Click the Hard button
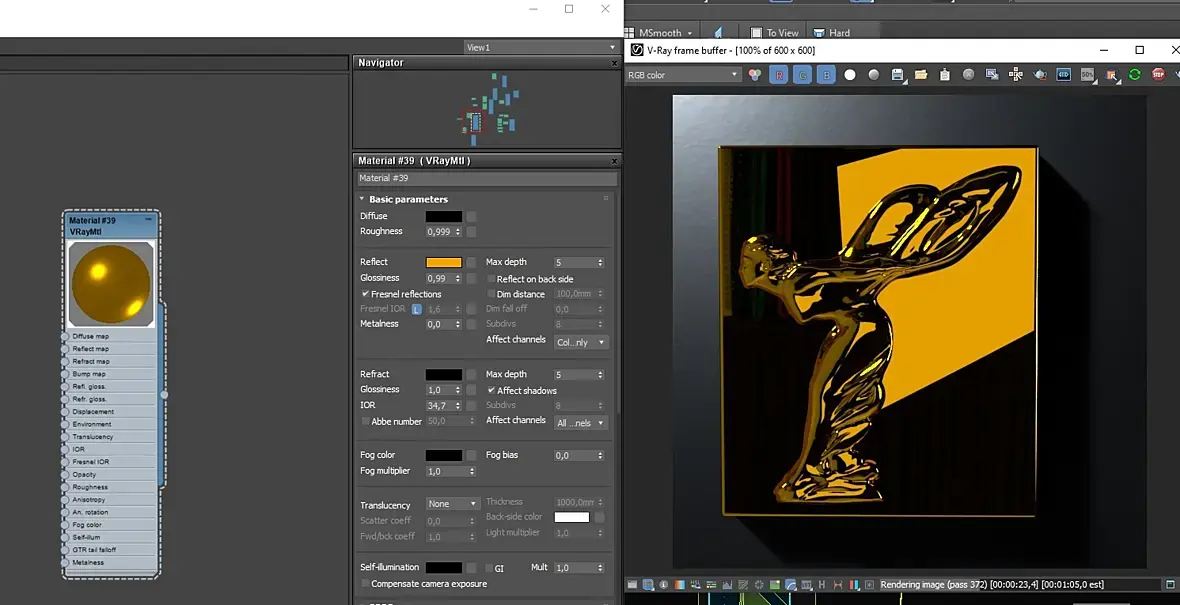The height and width of the screenshot is (605, 1180). 832,33
